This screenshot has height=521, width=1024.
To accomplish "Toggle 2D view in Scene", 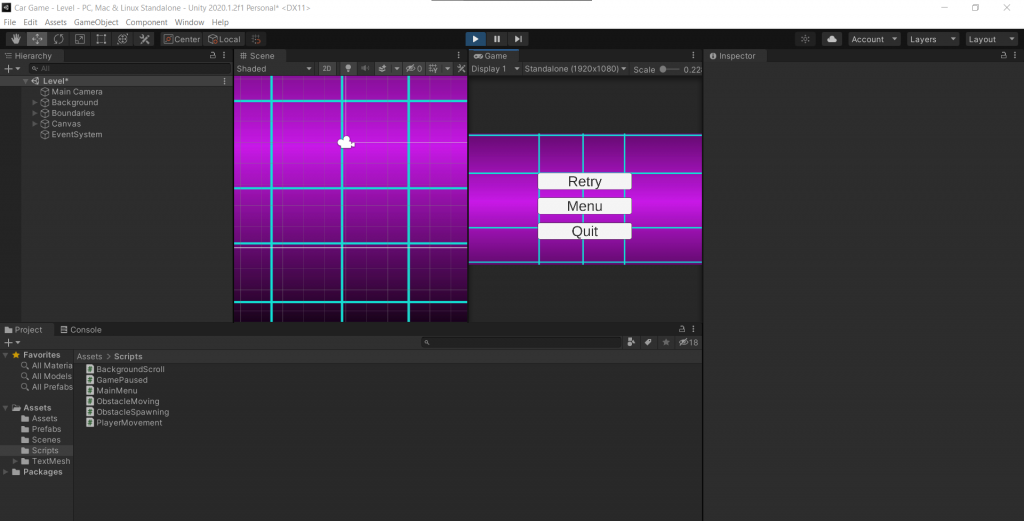I will 327,69.
